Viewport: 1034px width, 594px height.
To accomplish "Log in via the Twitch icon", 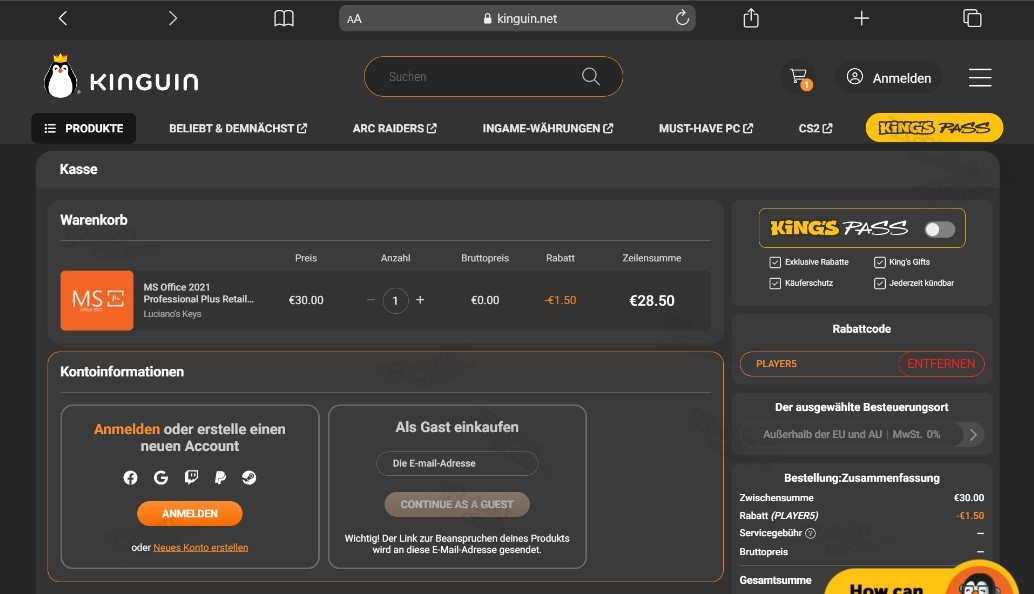I will click(190, 477).
